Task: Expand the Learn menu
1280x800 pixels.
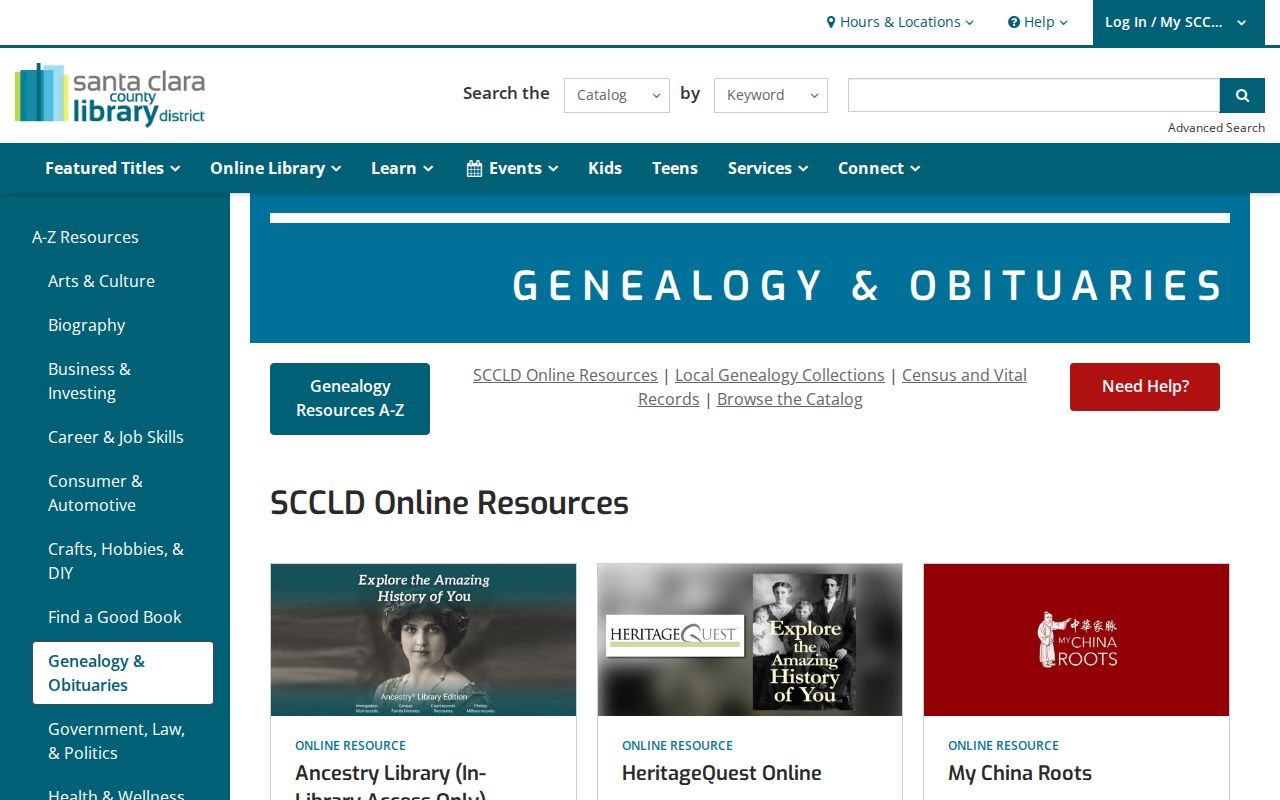Action: click(x=402, y=168)
